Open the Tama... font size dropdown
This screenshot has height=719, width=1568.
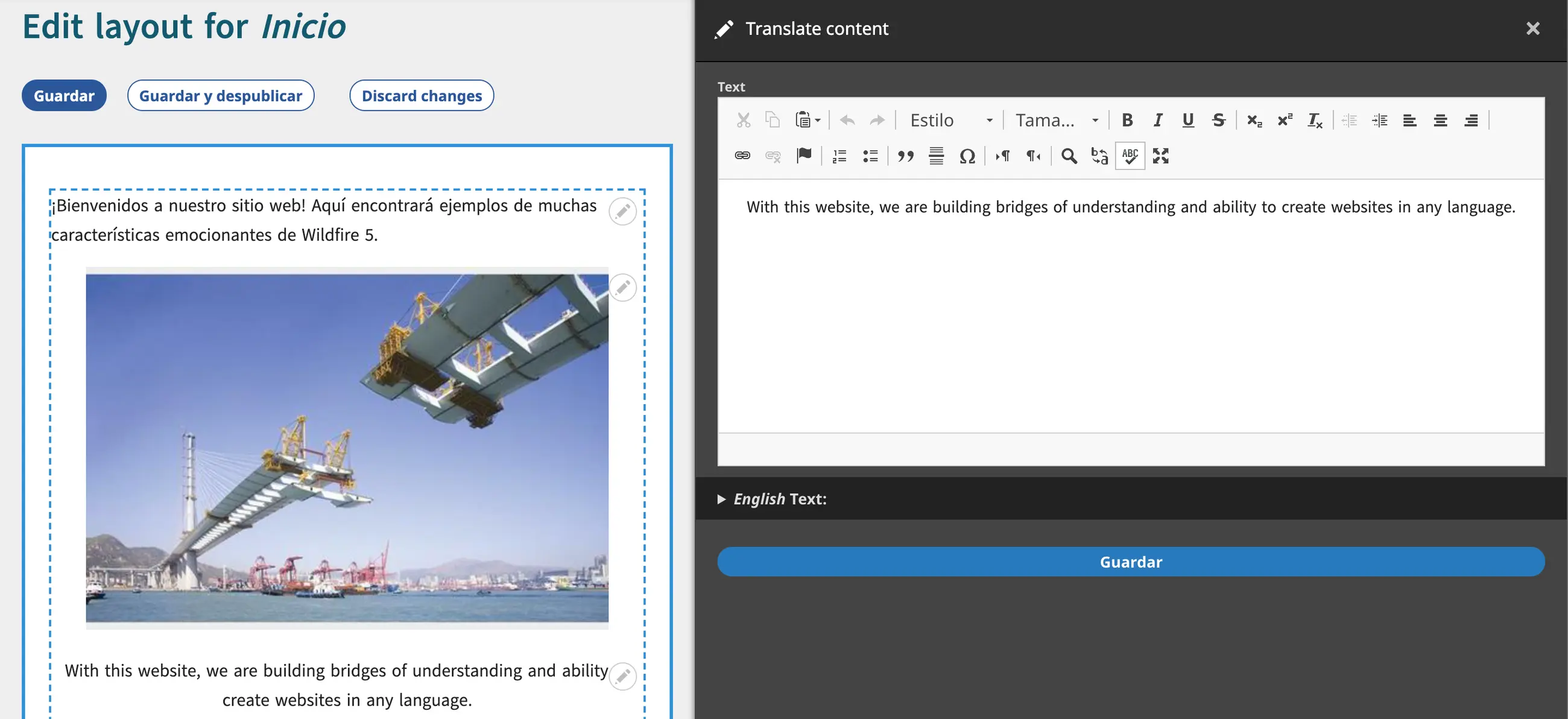(x=1056, y=120)
